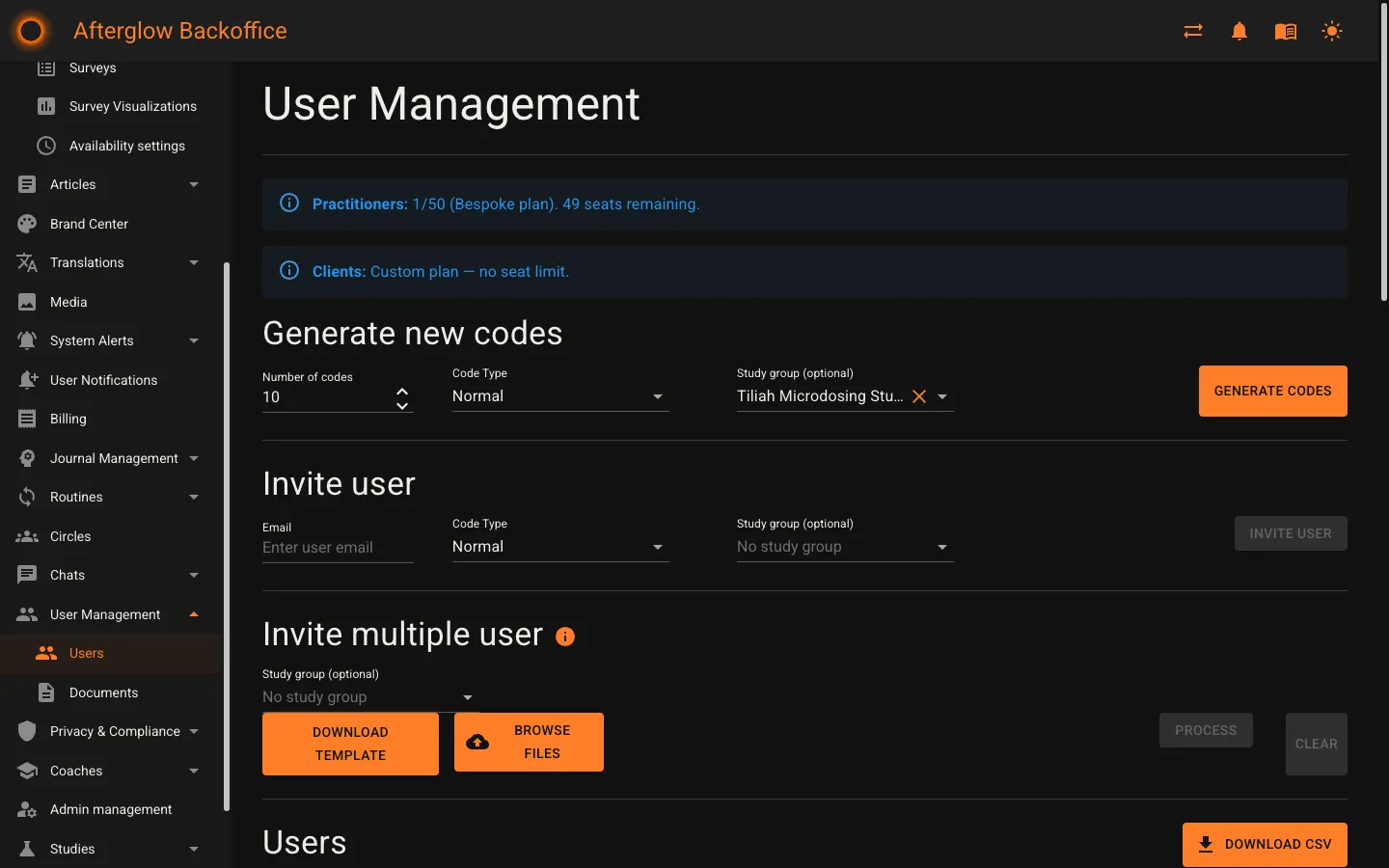Clear the Tiliah Microdosing study group selection
The height and width of the screenshot is (868, 1389).
(x=919, y=396)
